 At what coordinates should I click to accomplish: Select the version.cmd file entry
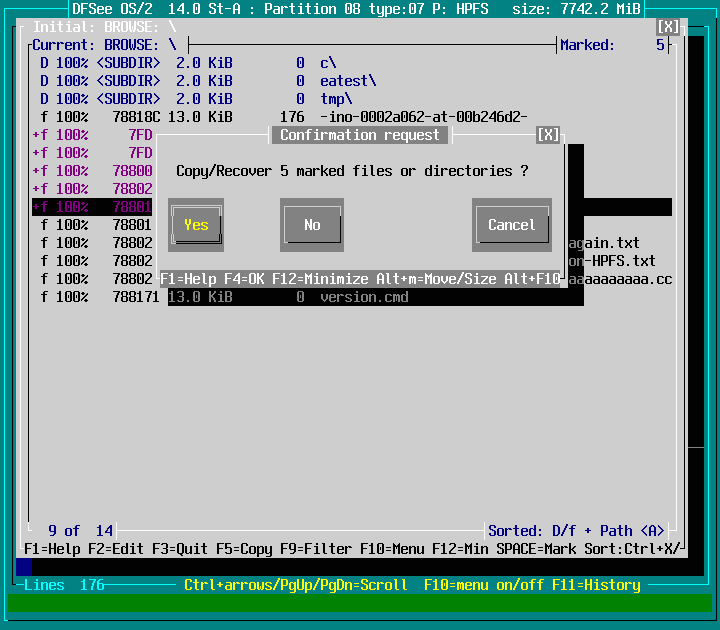pyautogui.click(x=364, y=297)
